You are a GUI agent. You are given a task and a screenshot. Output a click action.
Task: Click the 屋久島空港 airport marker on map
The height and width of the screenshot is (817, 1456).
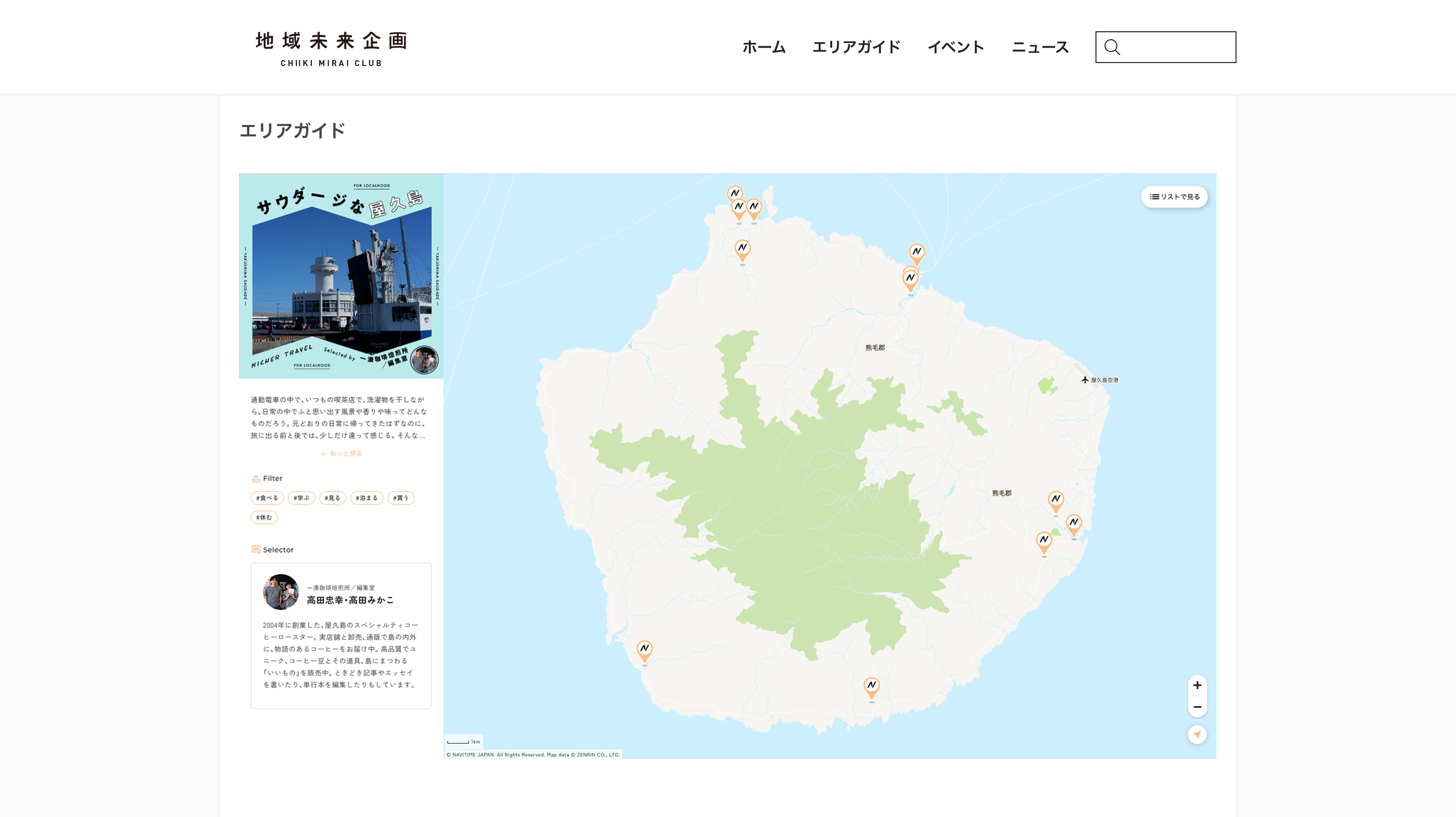(x=1085, y=380)
